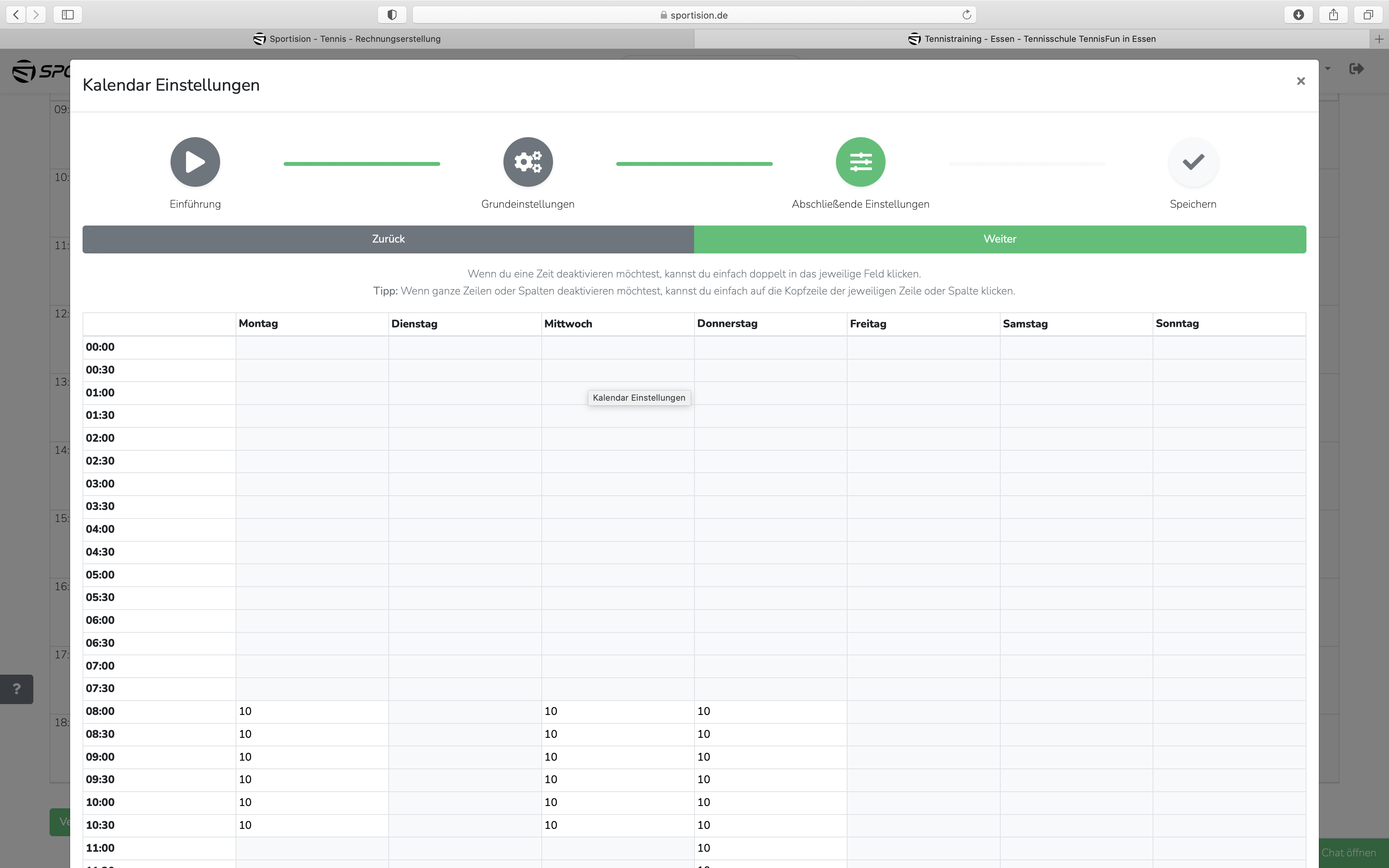Image resolution: width=1389 pixels, height=868 pixels.
Task: Click the sportision.de address bar
Action: coord(694,15)
